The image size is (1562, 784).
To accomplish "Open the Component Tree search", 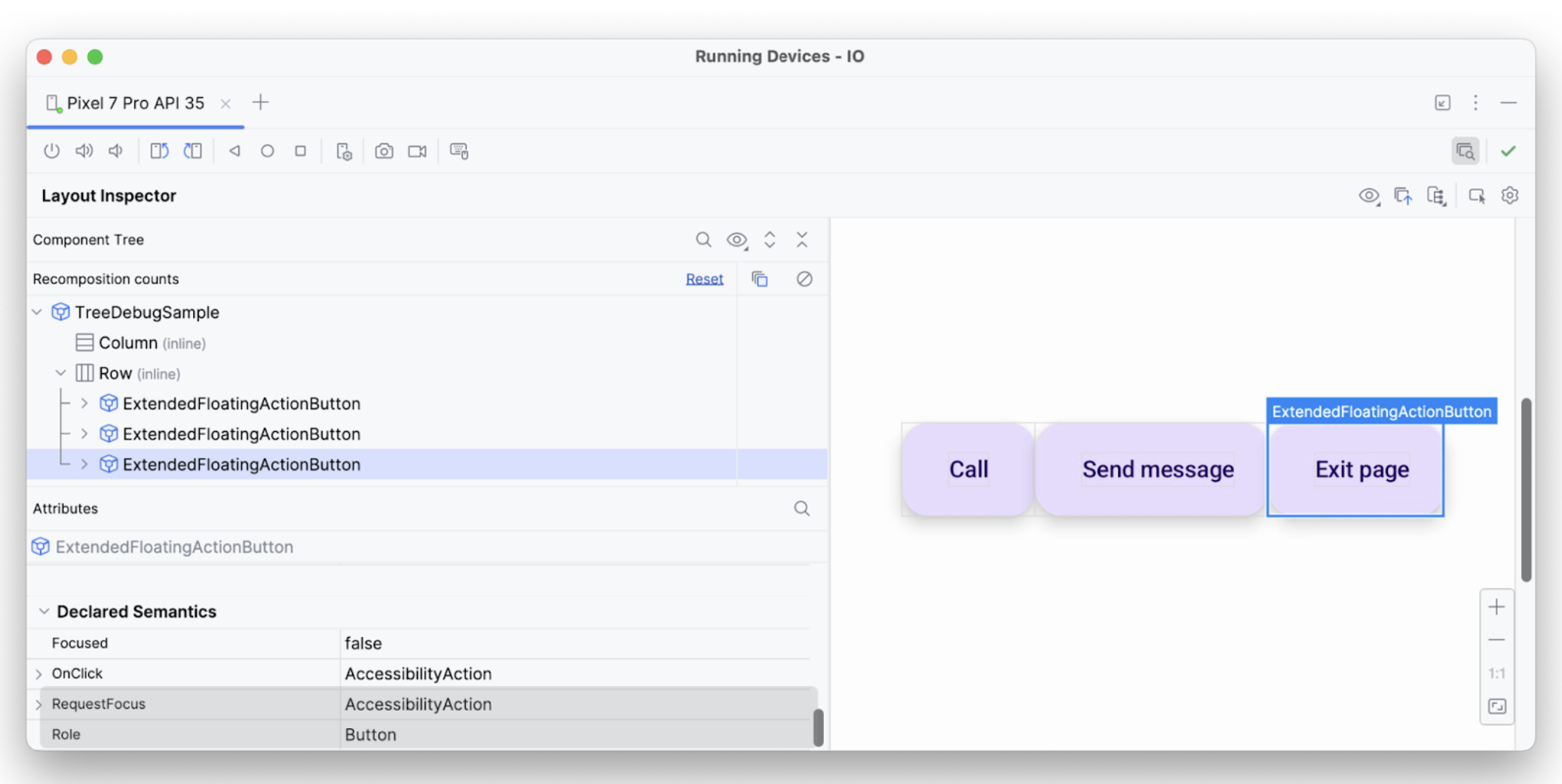I will click(x=703, y=240).
